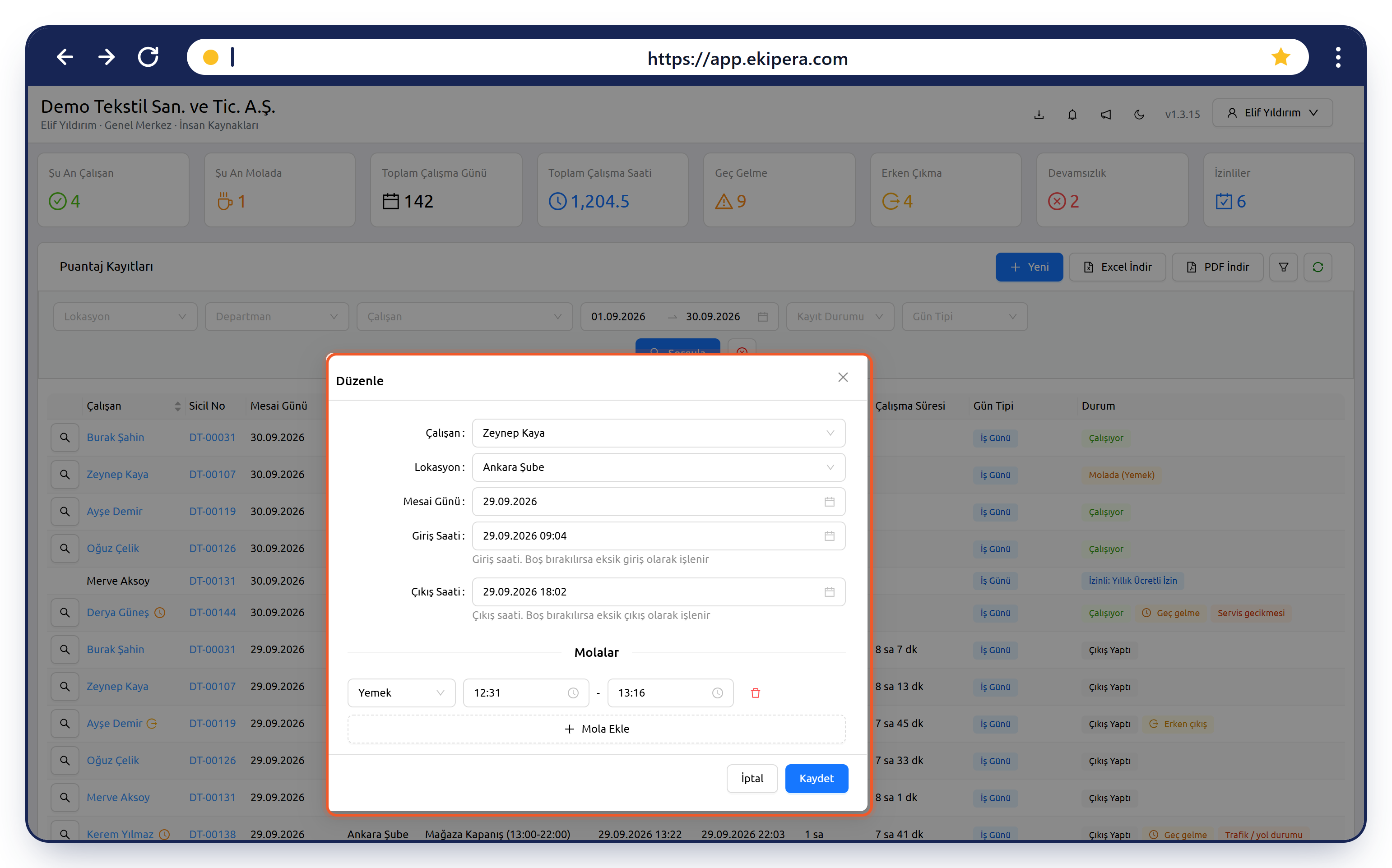Image resolution: width=1392 pixels, height=868 pixels.
Task: Open Ayşe Demir link dated 30.09.2026
Action: (114, 512)
